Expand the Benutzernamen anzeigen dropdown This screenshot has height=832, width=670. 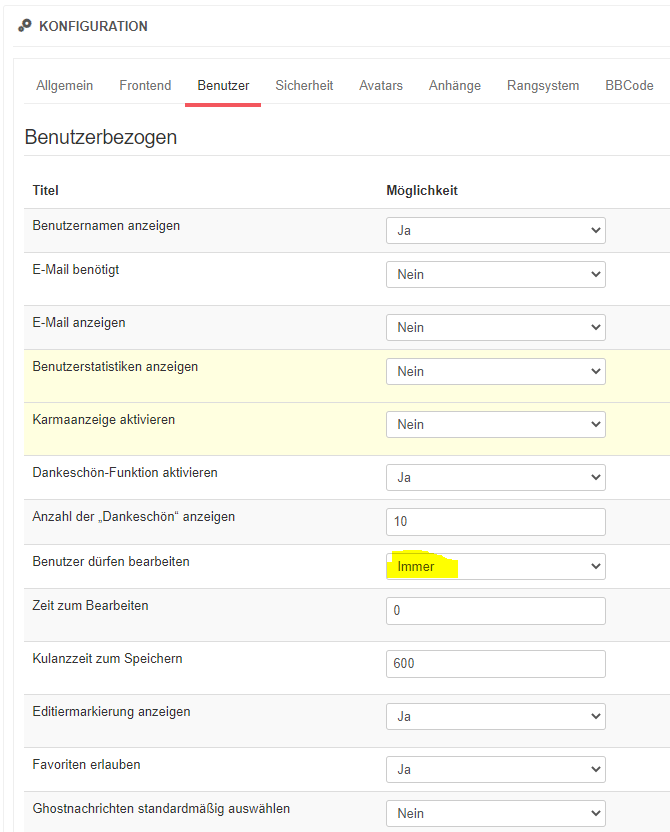point(495,231)
